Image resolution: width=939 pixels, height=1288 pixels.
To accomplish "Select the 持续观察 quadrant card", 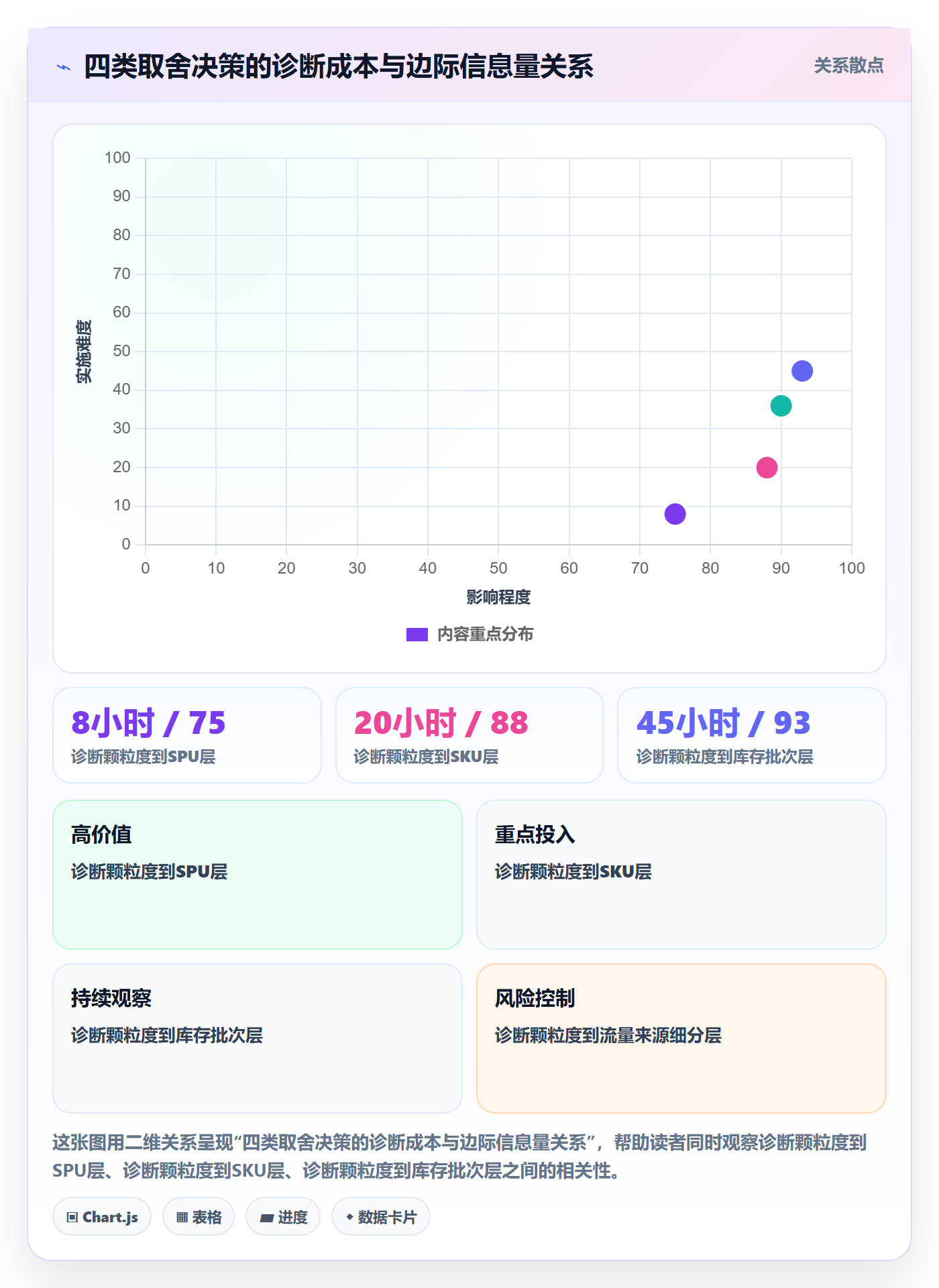I will click(258, 1038).
